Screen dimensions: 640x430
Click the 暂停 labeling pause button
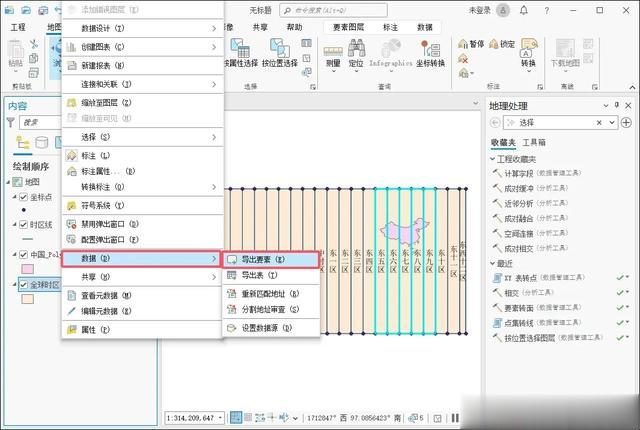471,44
